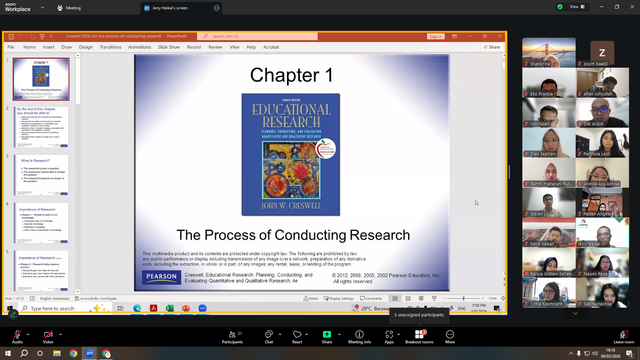The image size is (640, 360).
Task: Open the Zoom View layout button
Action: click(x=577, y=7)
